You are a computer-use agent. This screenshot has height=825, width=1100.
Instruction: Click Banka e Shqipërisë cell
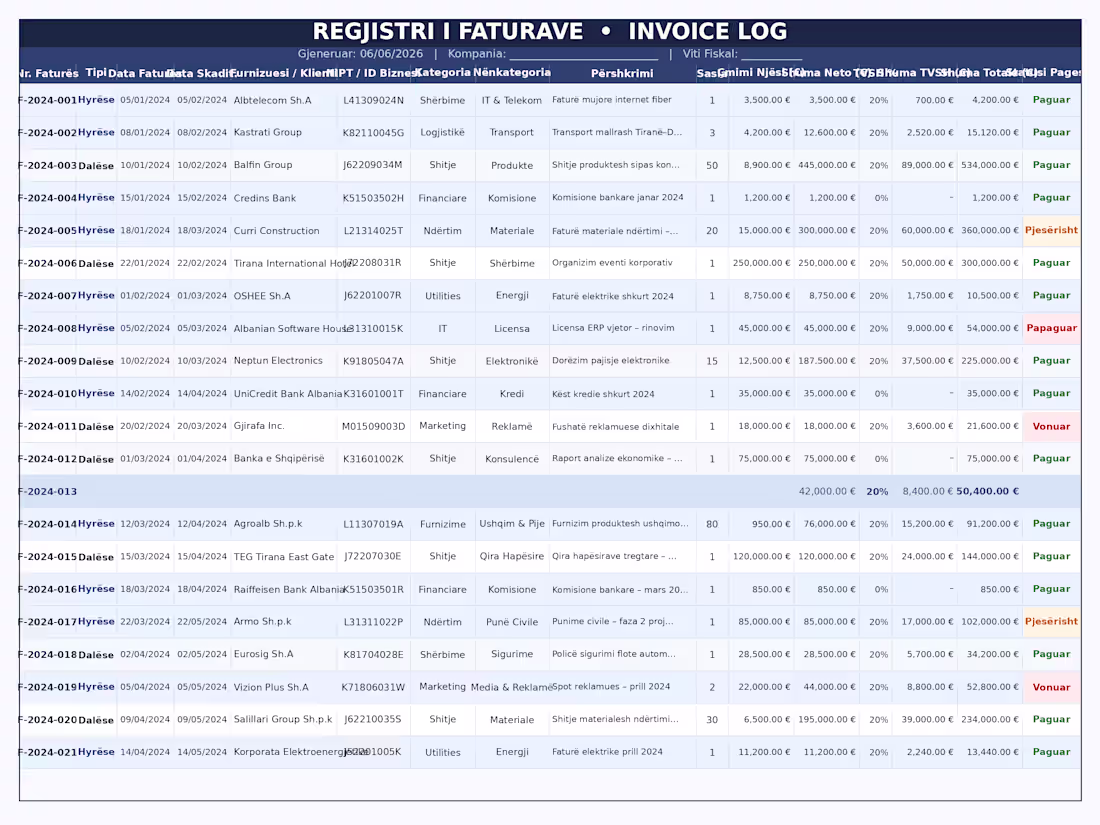pos(279,458)
